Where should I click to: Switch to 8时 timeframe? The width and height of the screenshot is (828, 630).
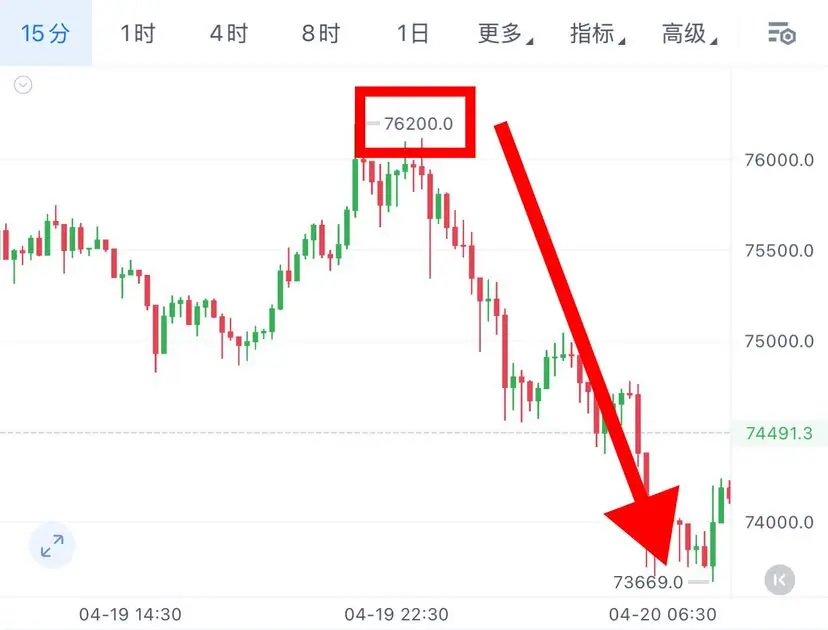[321, 34]
